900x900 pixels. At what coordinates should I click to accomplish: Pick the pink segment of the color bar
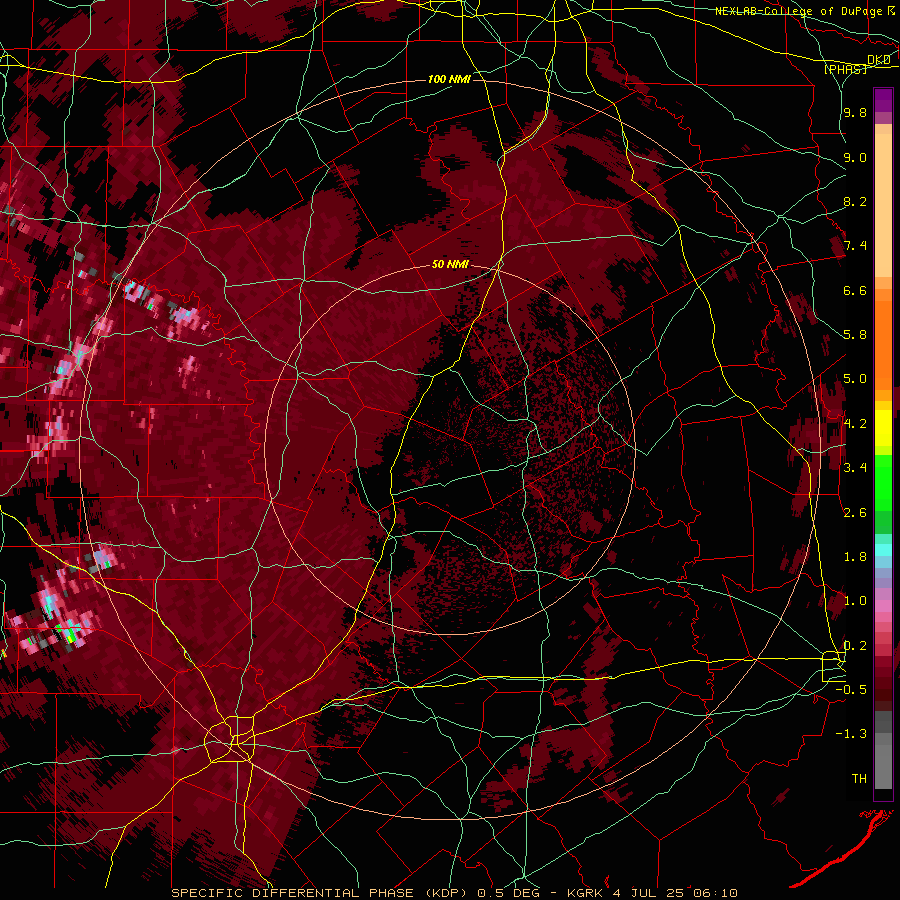(x=883, y=606)
